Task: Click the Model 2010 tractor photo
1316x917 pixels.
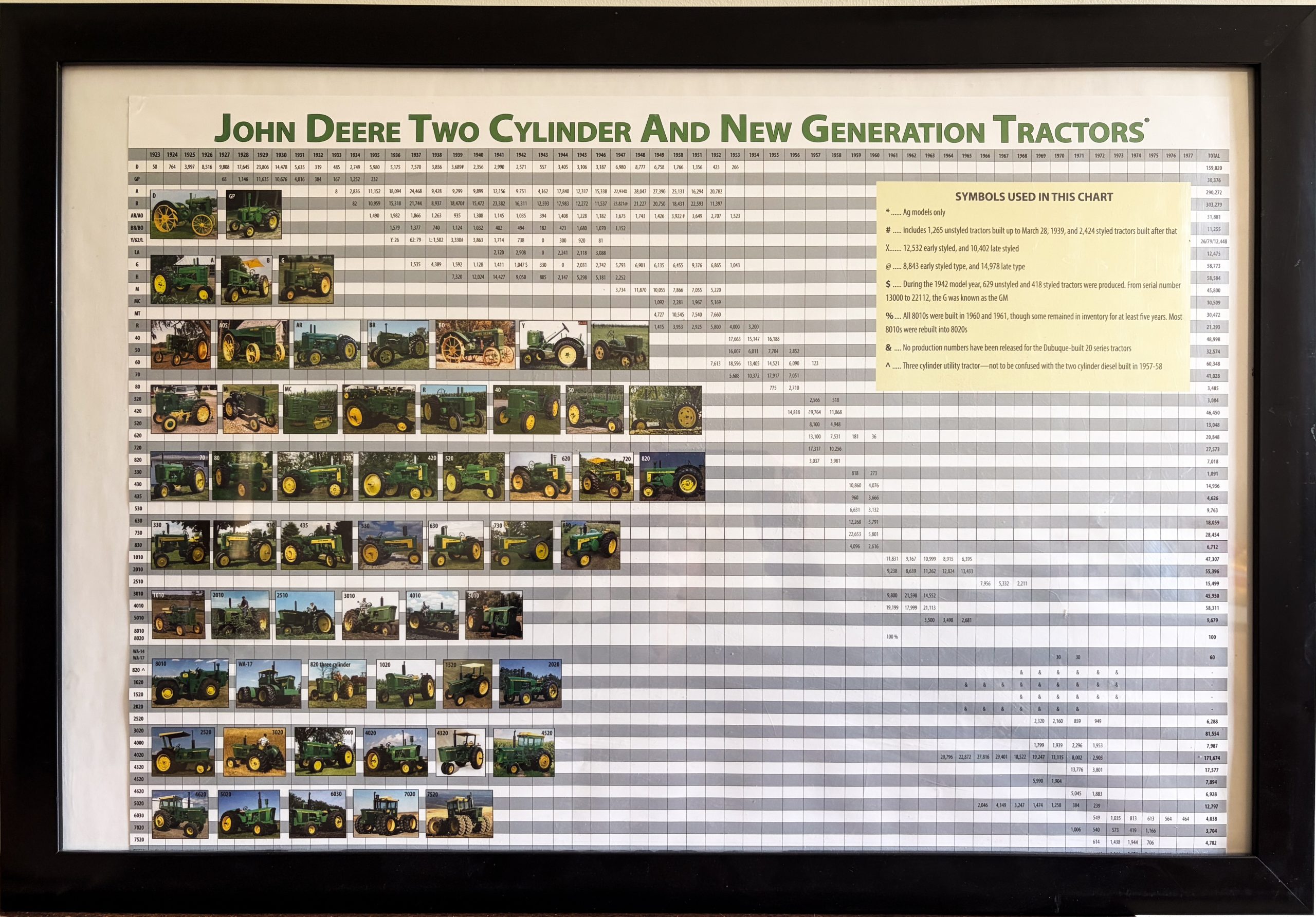Action: click(240, 615)
